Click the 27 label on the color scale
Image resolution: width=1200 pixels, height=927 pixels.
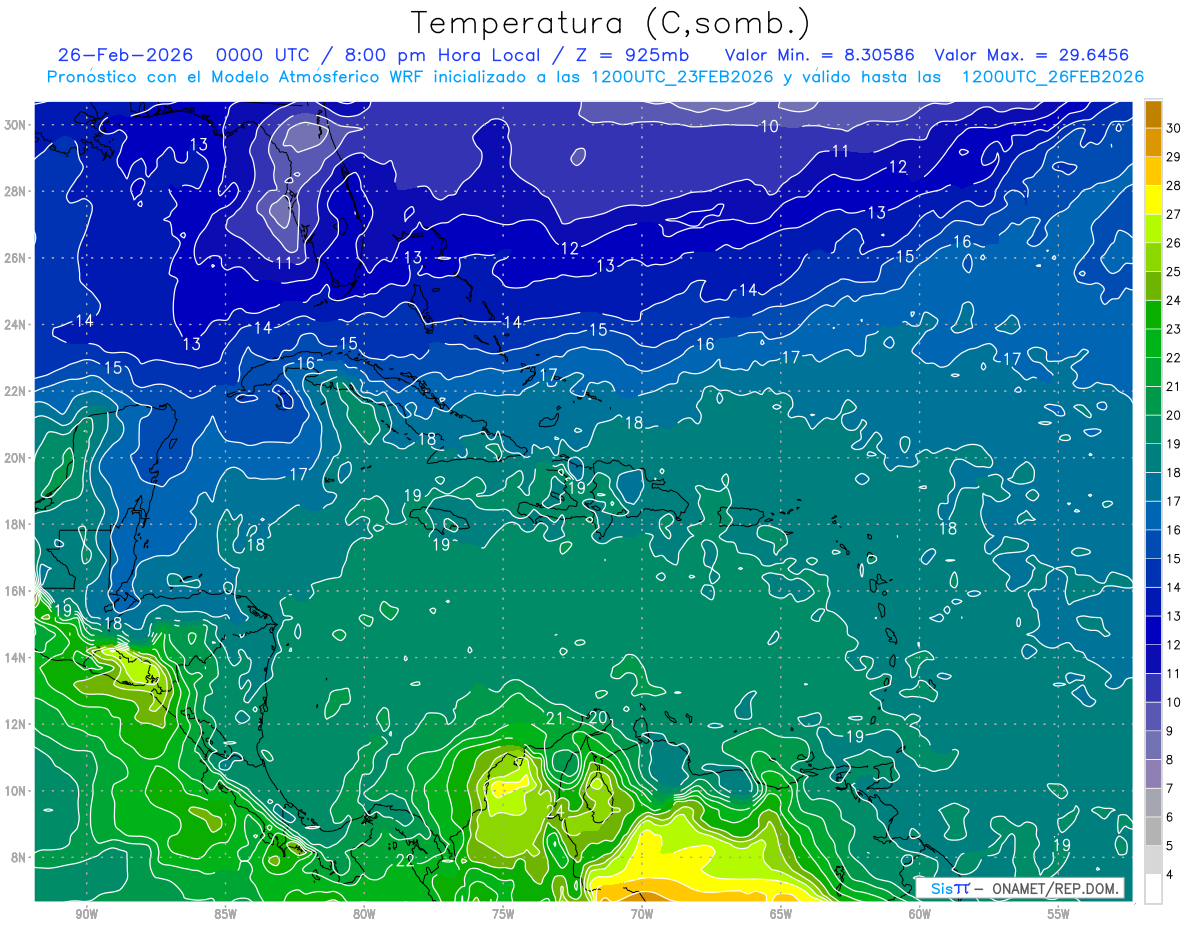[x=1174, y=214]
